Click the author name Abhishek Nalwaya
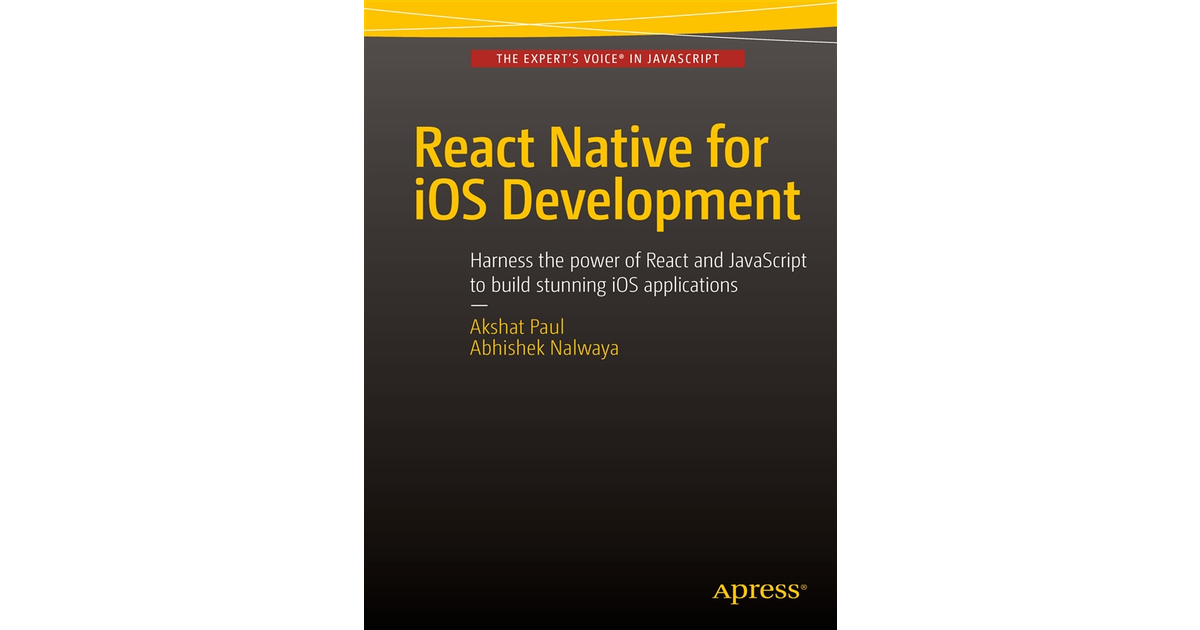Screen dimensions: 1200x630 (545, 348)
